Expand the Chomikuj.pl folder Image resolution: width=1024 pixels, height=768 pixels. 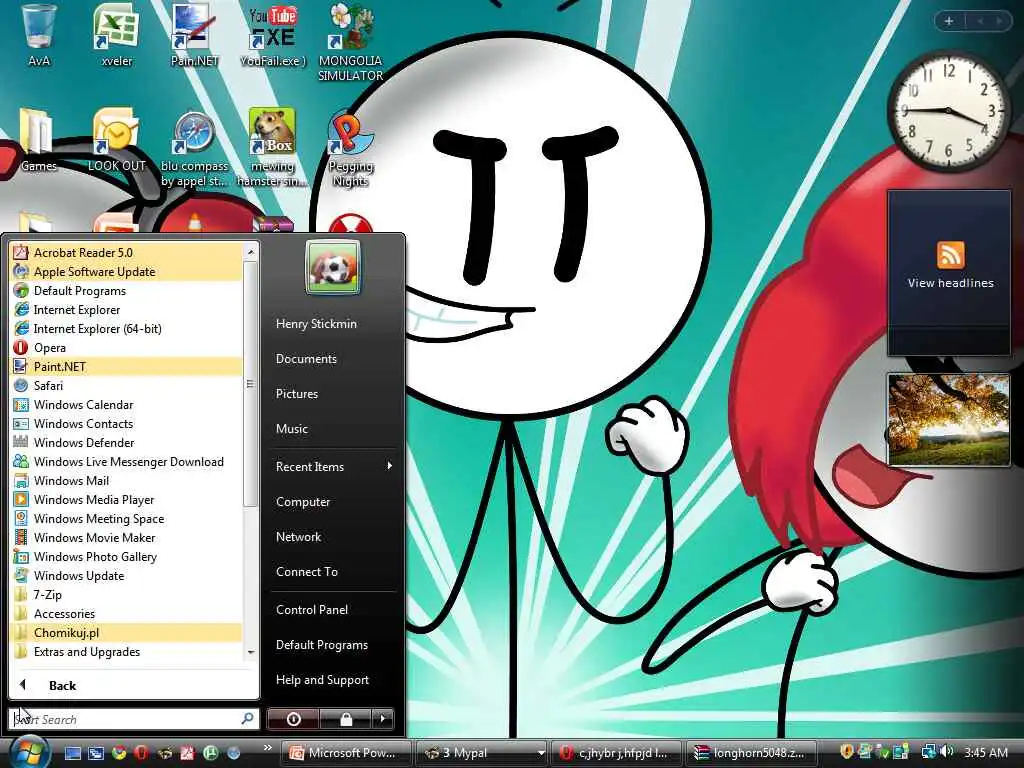(127, 632)
